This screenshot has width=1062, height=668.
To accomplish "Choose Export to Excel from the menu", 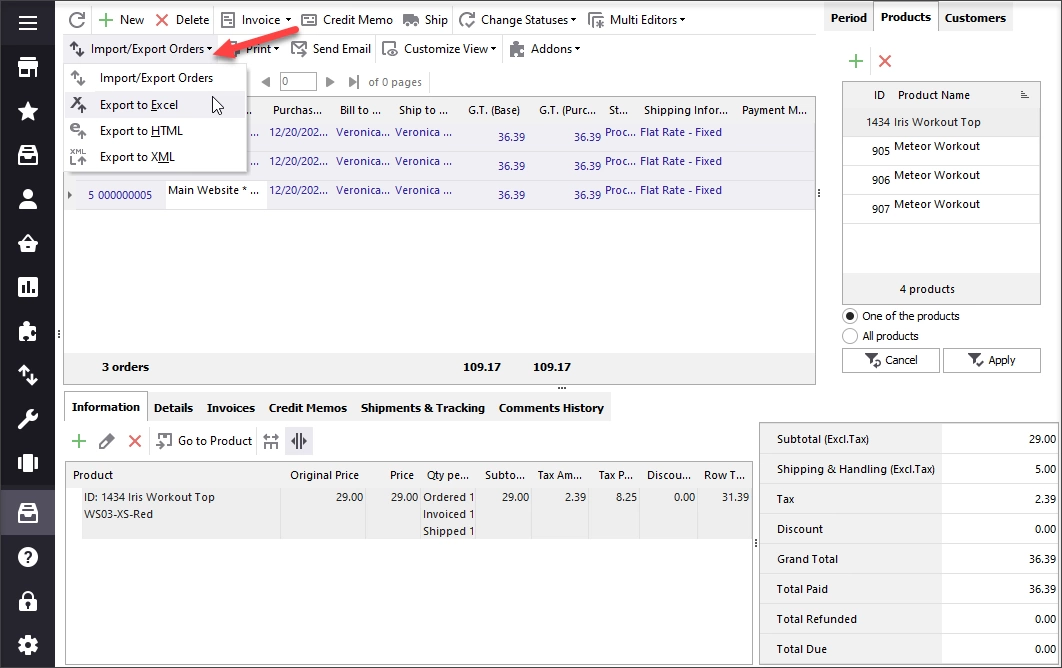I will (156, 105).
